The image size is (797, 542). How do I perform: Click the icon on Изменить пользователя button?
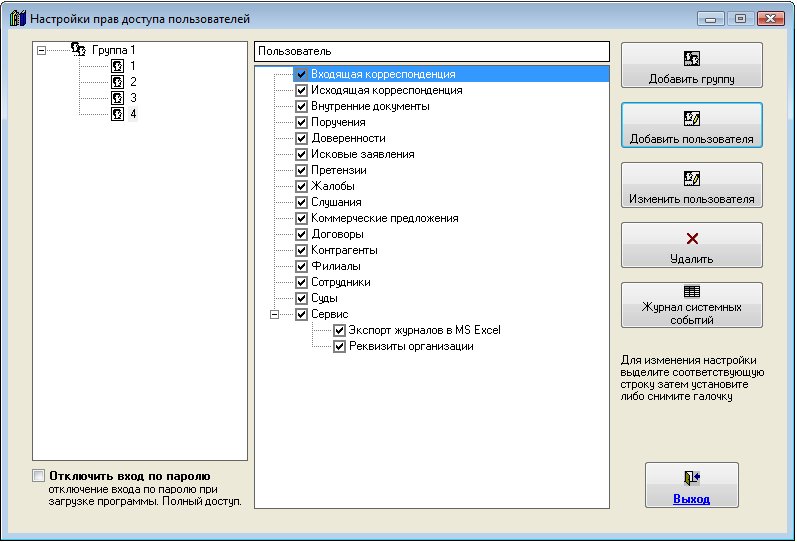coord(692,178)
